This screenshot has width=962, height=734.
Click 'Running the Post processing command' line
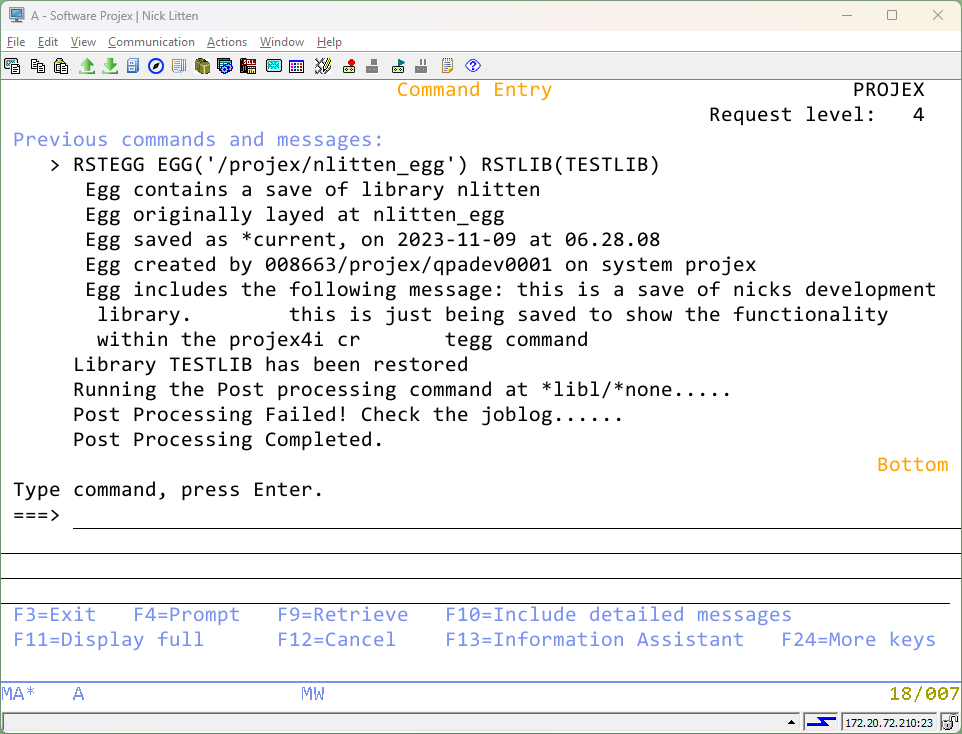pos(402,390)
